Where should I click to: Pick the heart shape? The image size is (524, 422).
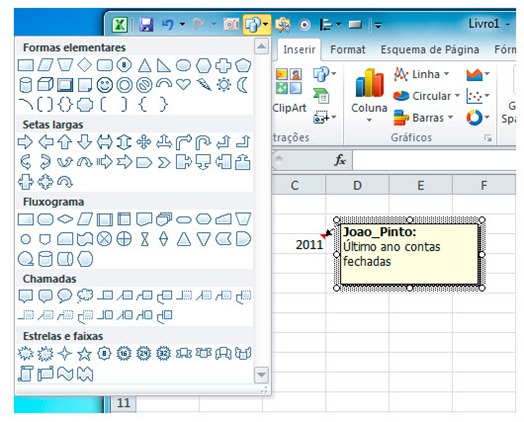[183, 84]
